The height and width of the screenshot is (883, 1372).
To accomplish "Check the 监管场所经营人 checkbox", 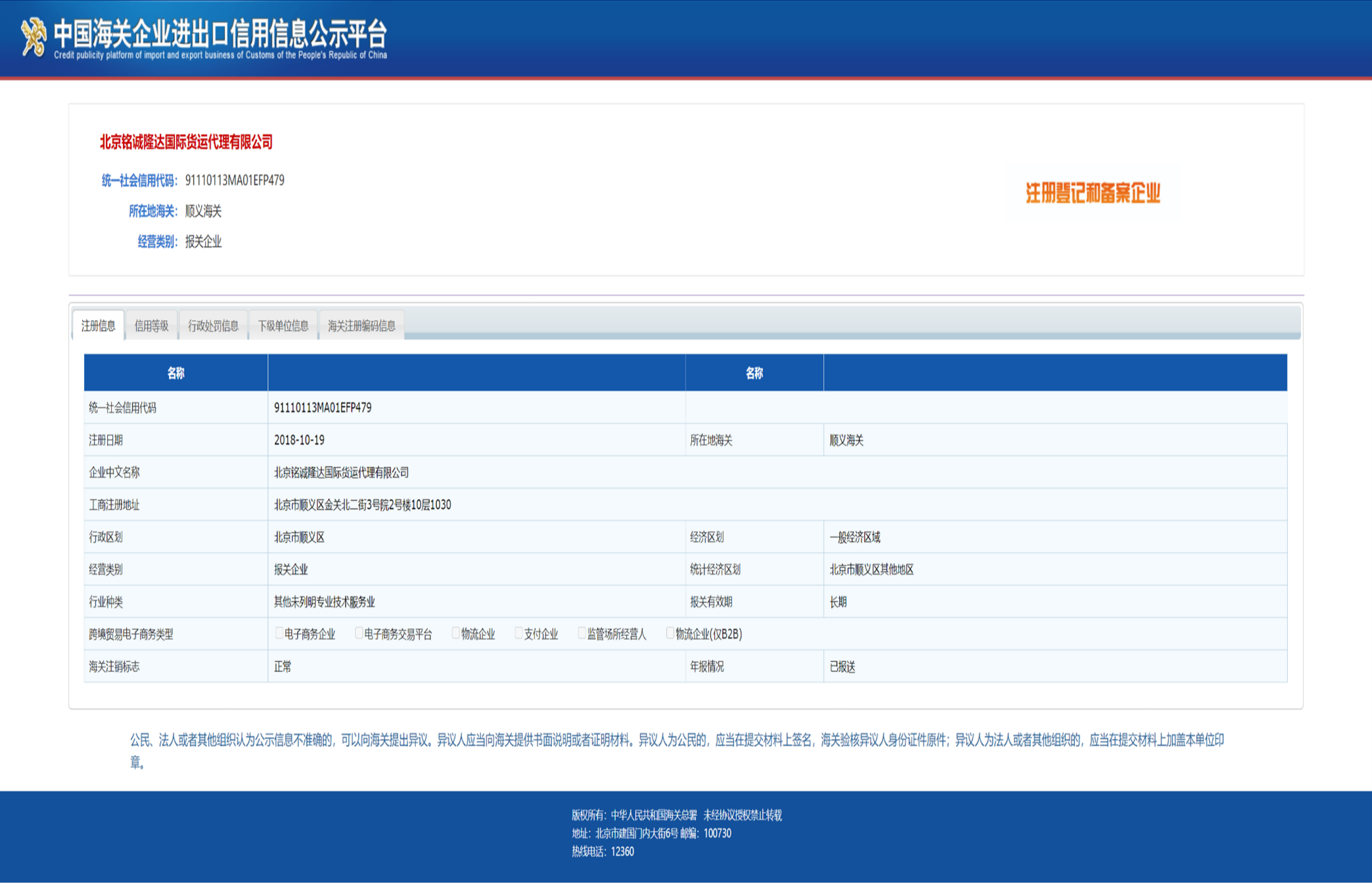I will coord(582,633).
